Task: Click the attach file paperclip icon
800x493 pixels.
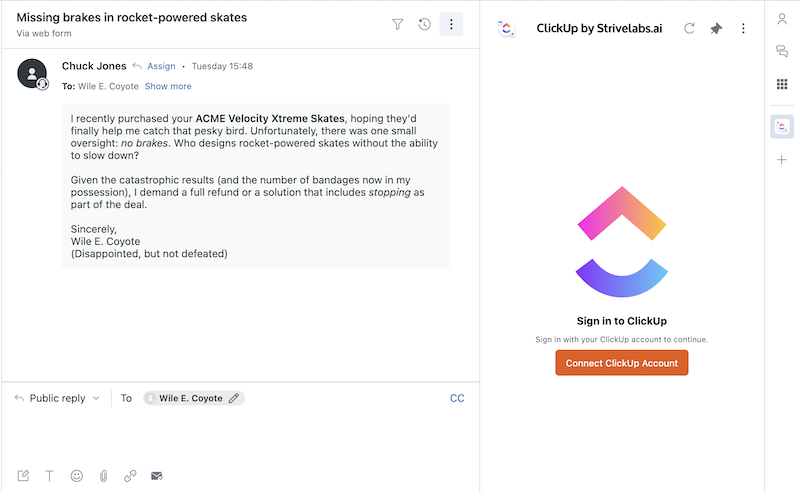Action: (103, 476)
